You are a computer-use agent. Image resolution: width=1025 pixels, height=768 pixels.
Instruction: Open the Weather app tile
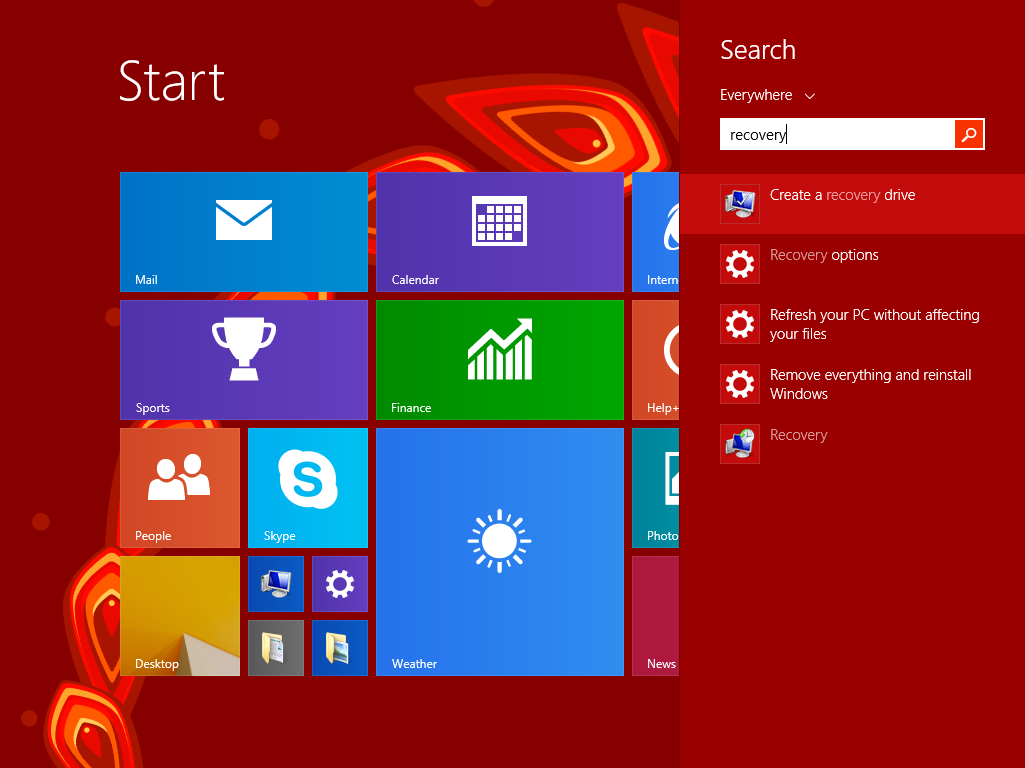pos(500,550)
